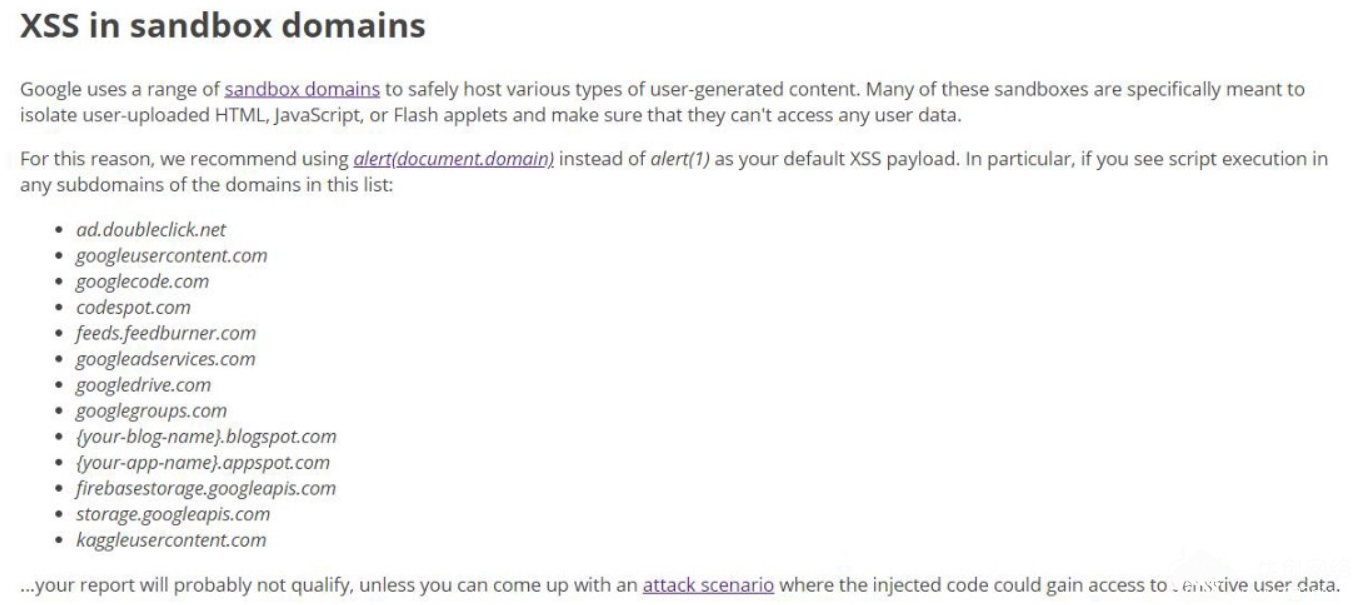Click the first paragraph about Google sandboxes
The height and width of the screenshot is (605, 1370).
[x=662, y=101]
